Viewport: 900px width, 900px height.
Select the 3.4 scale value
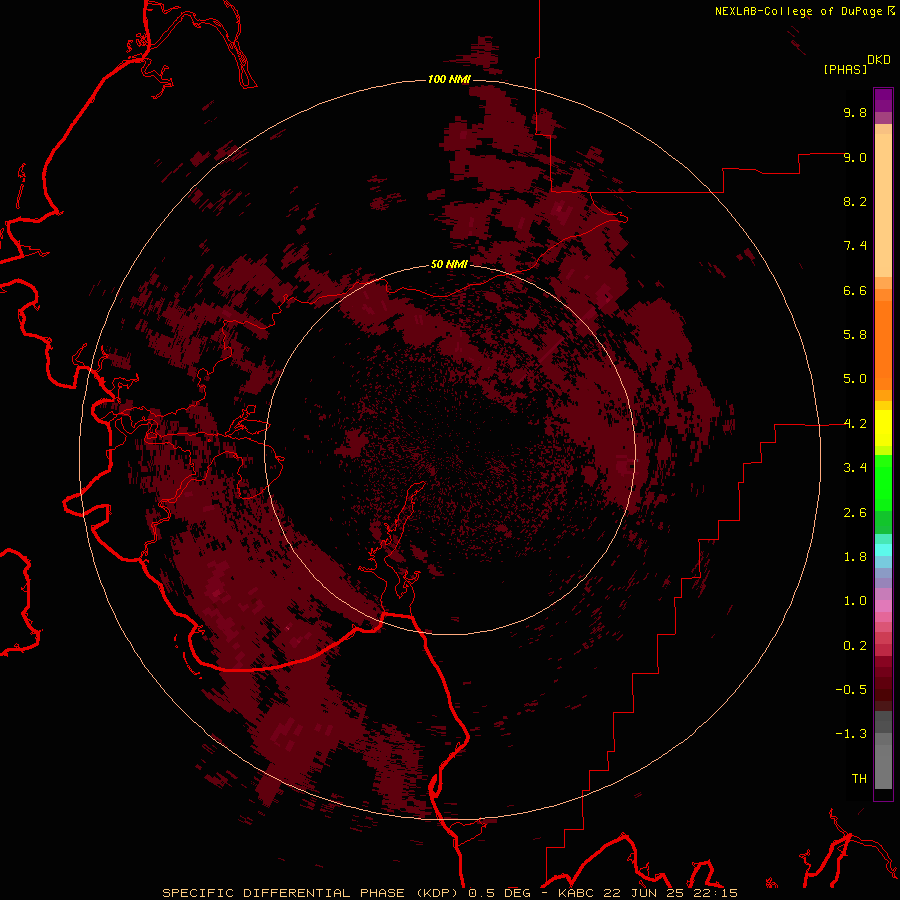coord(855,468)
